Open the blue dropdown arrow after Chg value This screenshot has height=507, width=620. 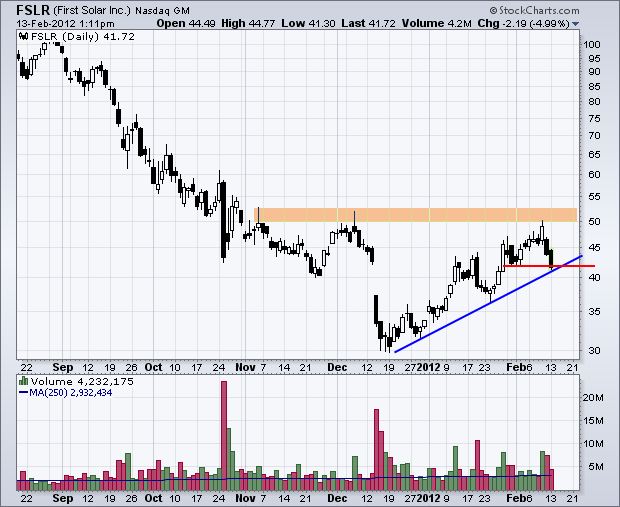coord(575,24)
